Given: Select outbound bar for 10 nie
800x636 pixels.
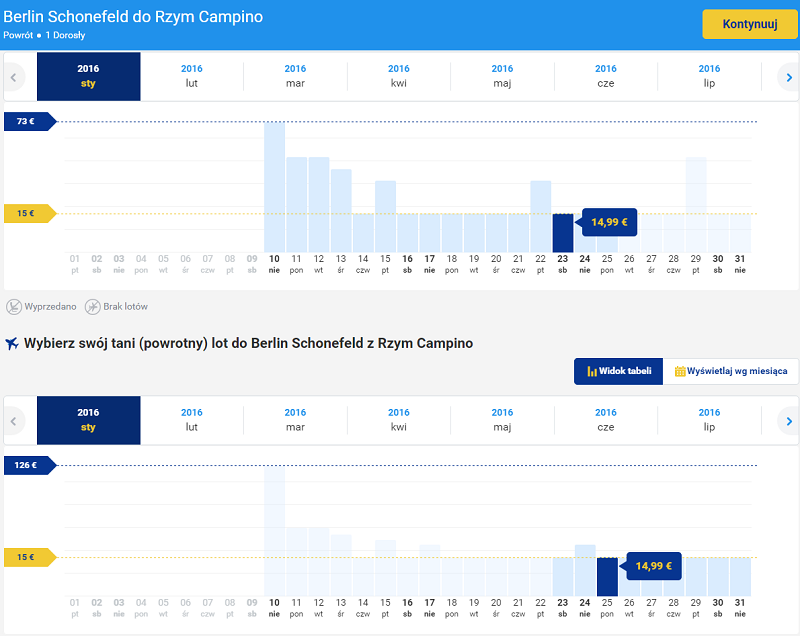Looking at the screenshot, I should pyautogui.click(x=274, y=187).
